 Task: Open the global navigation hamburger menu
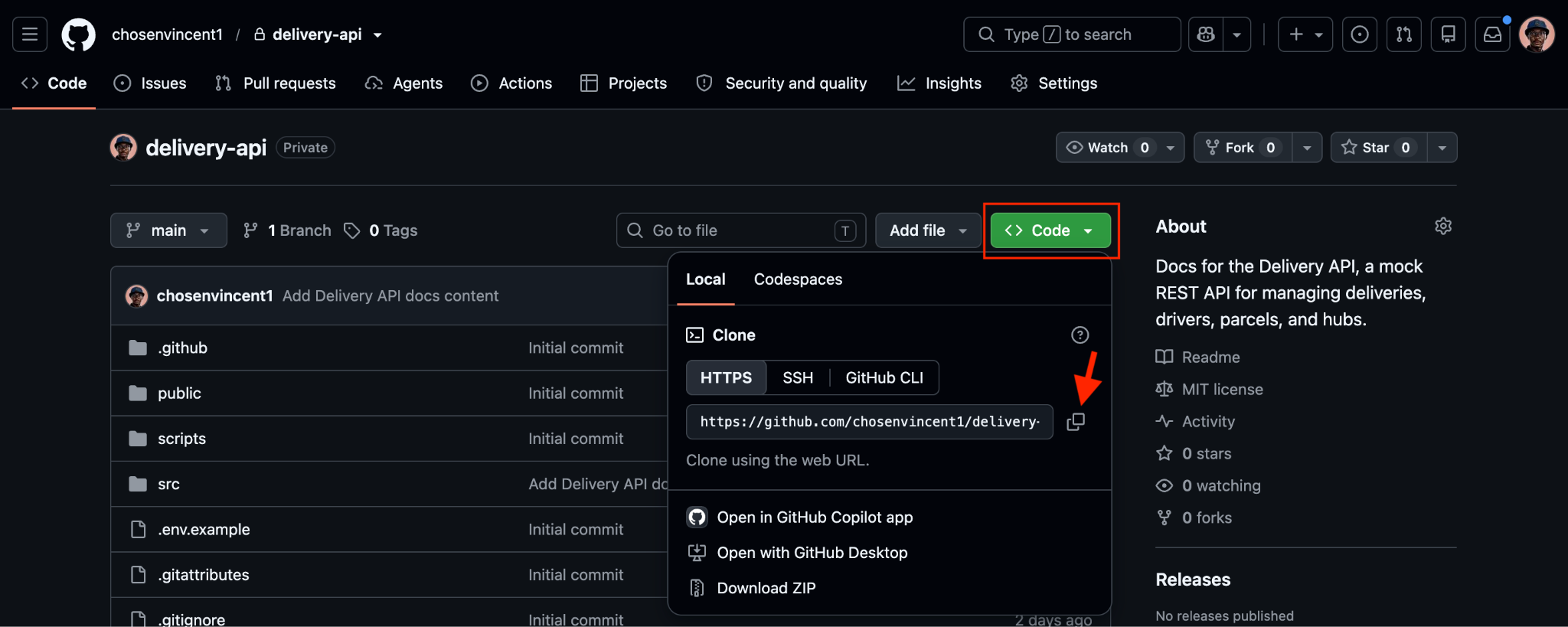click(x=30, y=34)
